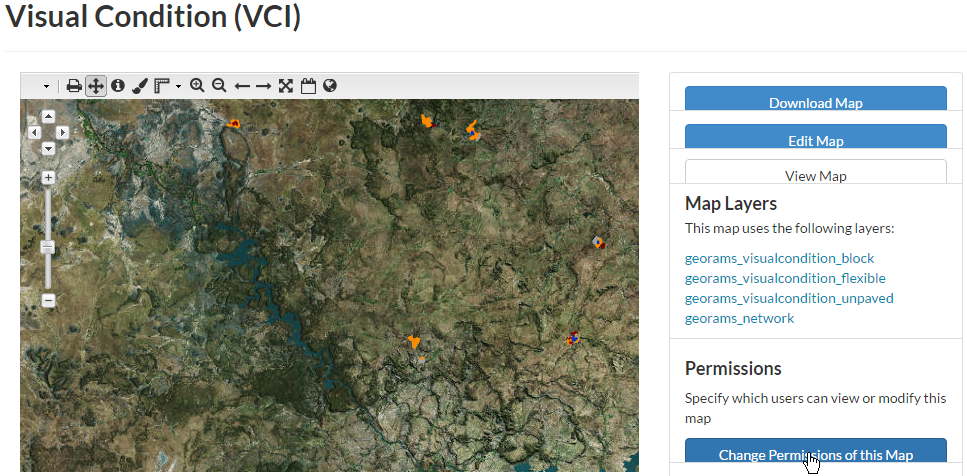Open the Measure tool dropdown arrow

click(x=178, y=86)
